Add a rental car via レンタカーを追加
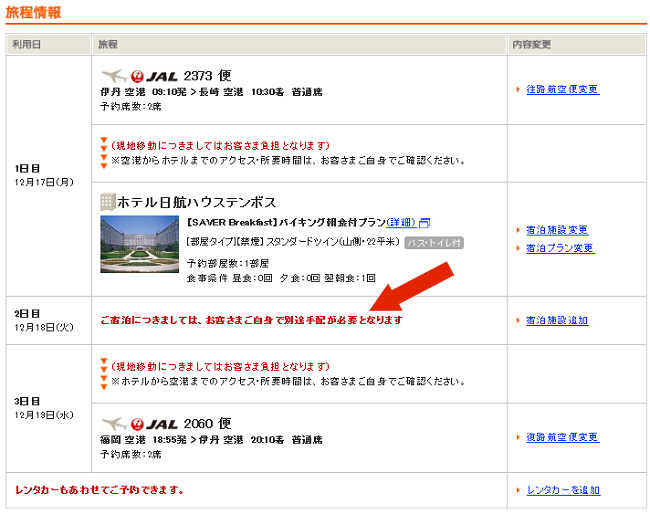650x514 pixels. (563, 490)
